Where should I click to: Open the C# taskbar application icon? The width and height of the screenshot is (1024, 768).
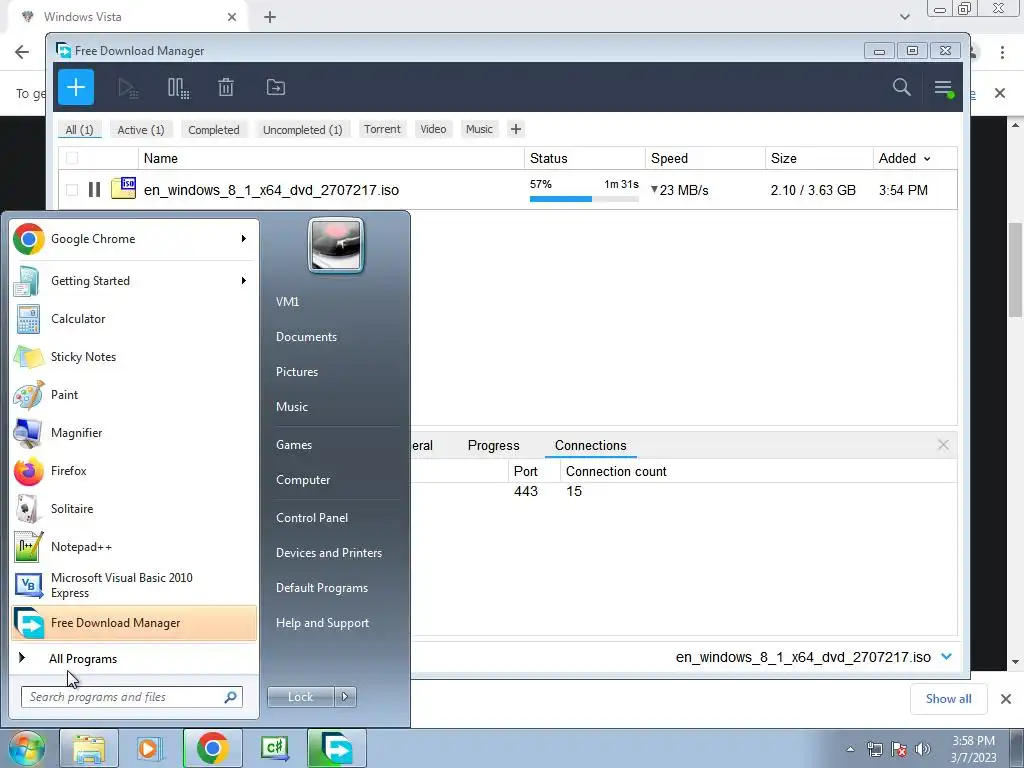274,748
